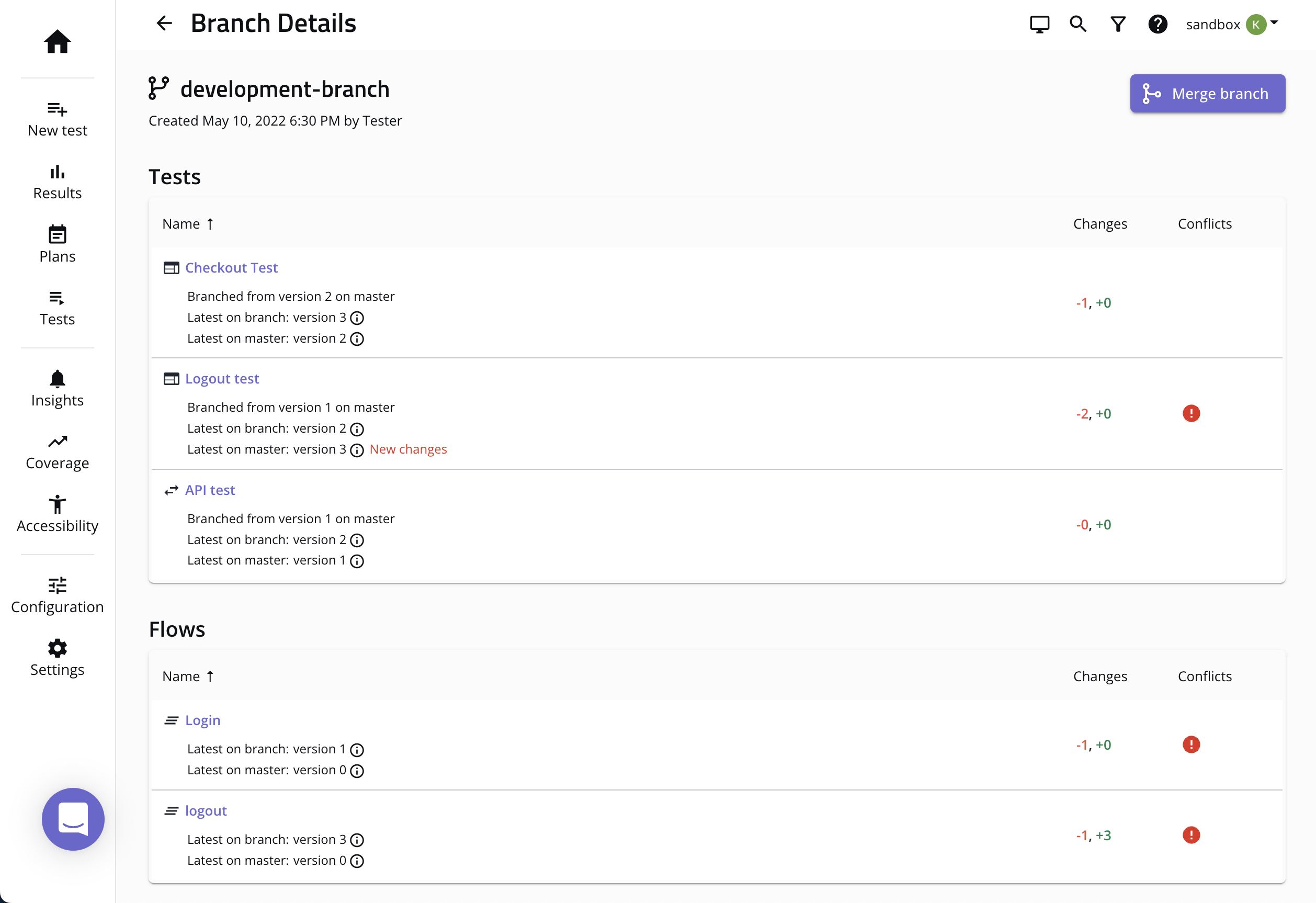Viewport: 1316px width, 903px height.
Task: Open Results in the sidebar
Action: click(x=57, y=182)
